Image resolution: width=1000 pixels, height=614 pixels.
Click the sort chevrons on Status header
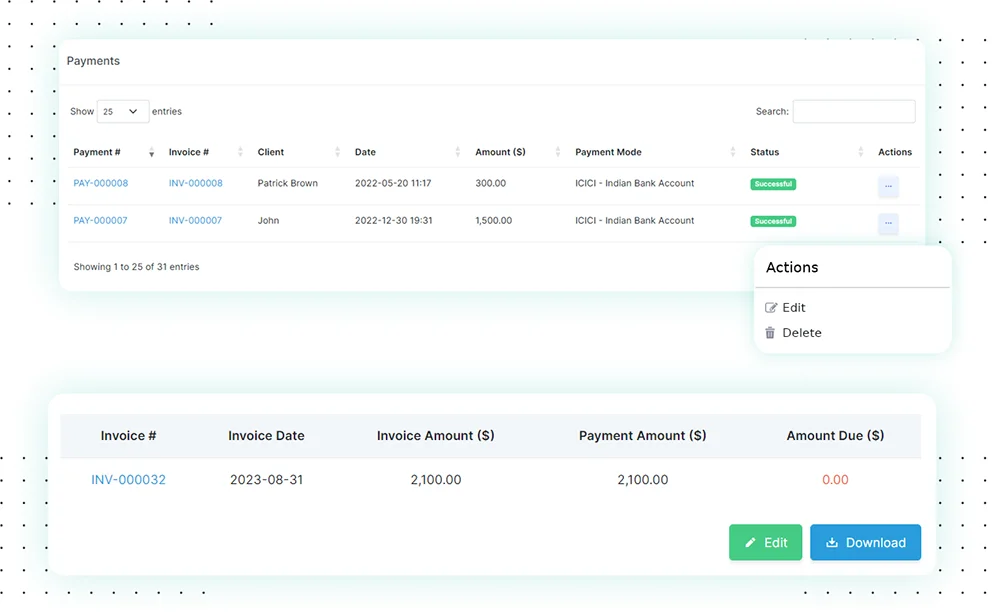point(862,152)
